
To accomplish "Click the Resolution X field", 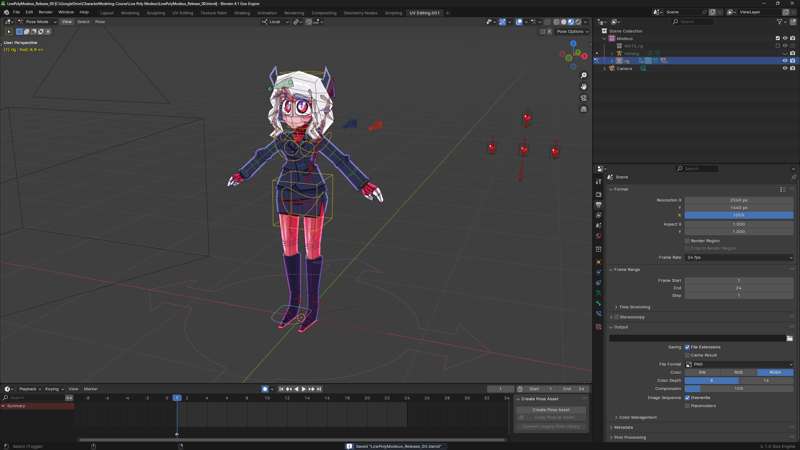I will click(x=739, y=200).
